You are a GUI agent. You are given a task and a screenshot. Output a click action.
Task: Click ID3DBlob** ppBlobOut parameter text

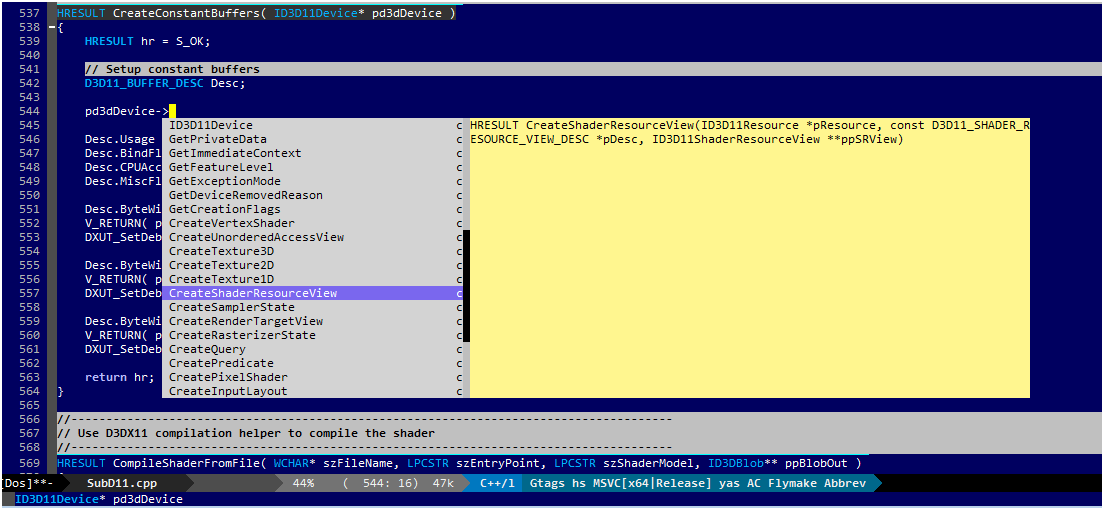tap(777, 464)
